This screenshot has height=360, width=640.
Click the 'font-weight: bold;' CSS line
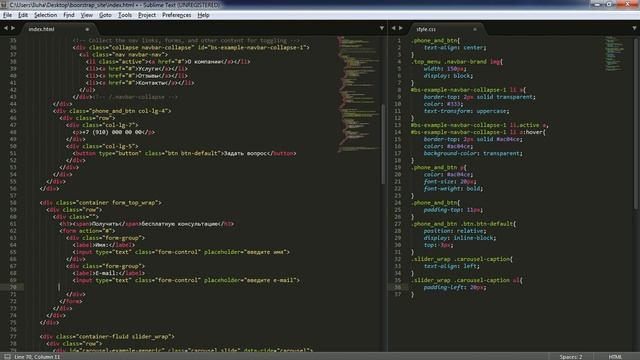coord(453,189)
